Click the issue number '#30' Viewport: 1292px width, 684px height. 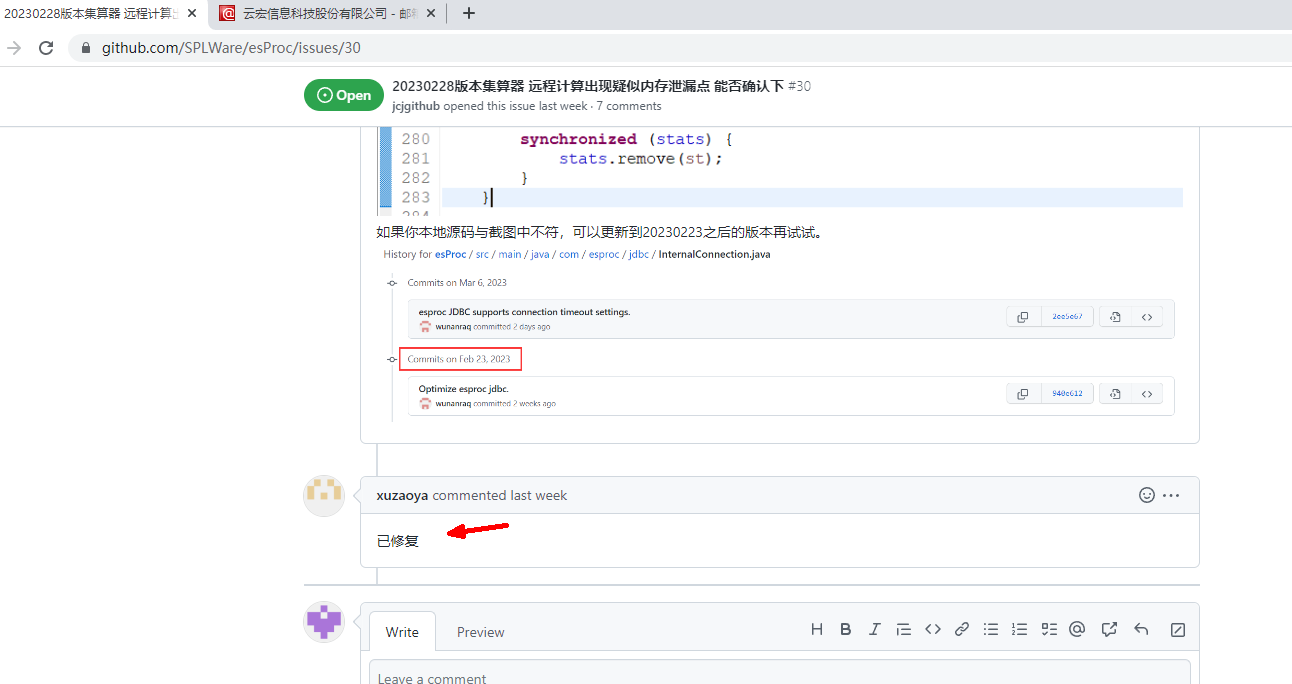pos(799,86)
